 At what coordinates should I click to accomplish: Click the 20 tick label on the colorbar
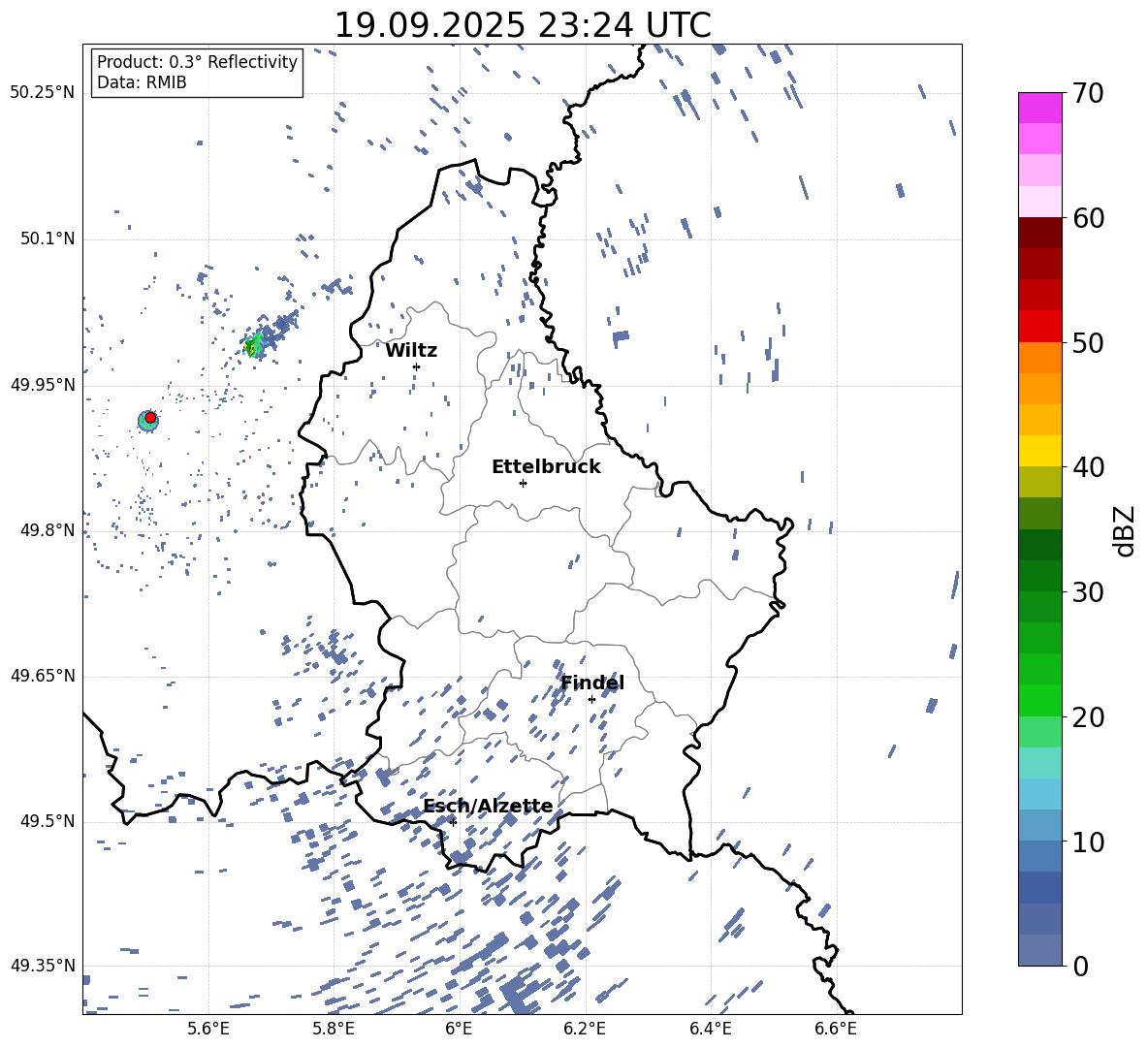point(1088,716)
